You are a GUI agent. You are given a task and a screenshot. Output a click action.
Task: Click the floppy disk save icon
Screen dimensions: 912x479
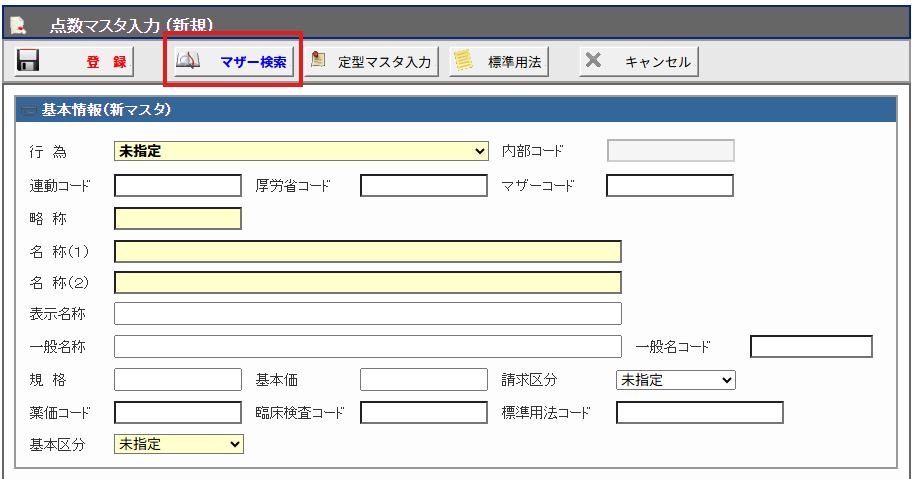28,61
